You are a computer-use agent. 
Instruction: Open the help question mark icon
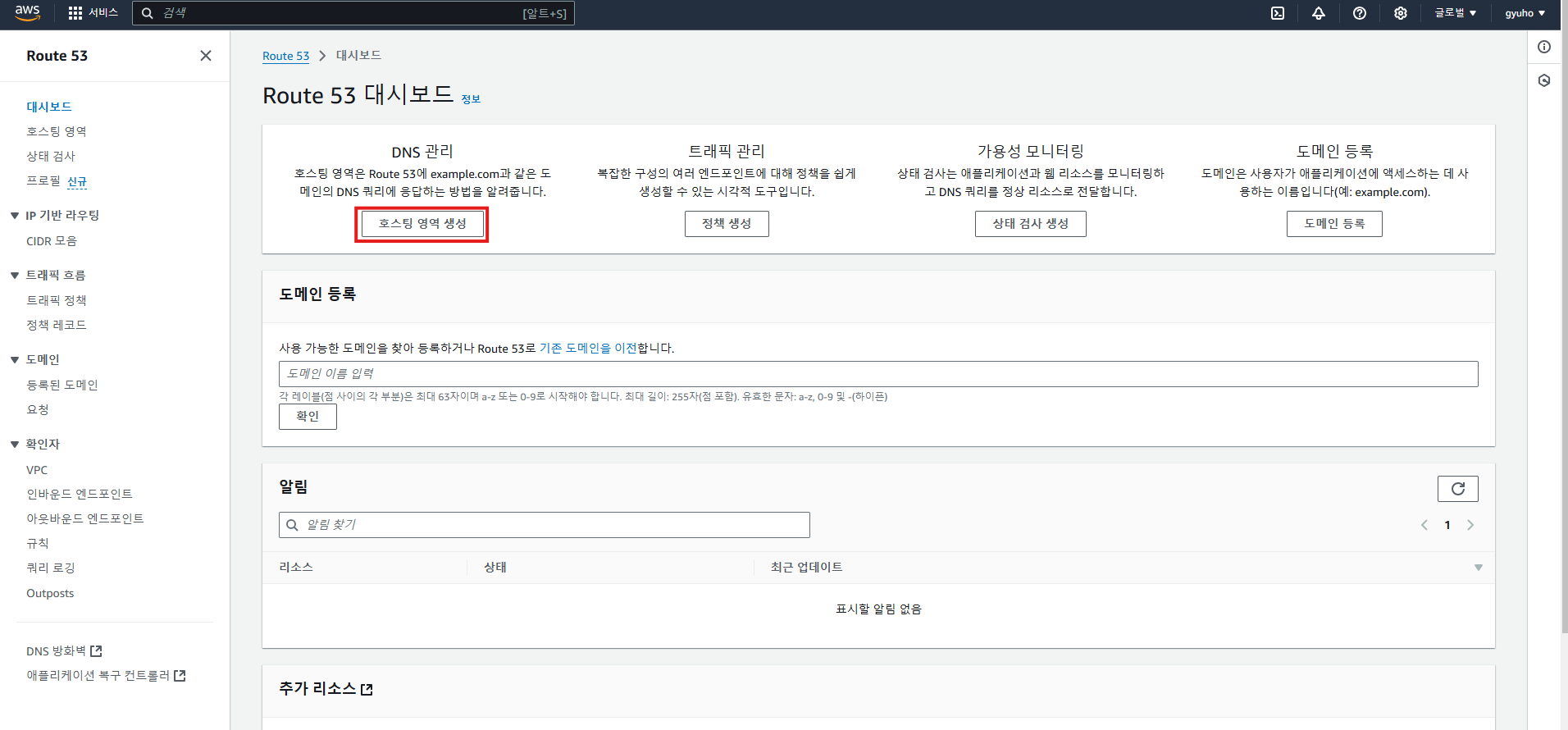click(1360, 13)
